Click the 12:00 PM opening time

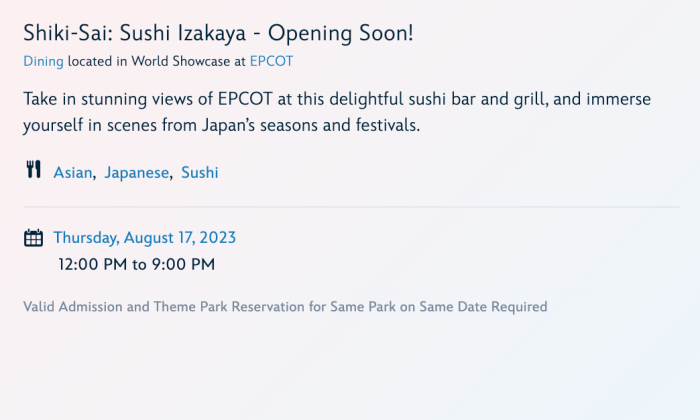click(92, 265)
